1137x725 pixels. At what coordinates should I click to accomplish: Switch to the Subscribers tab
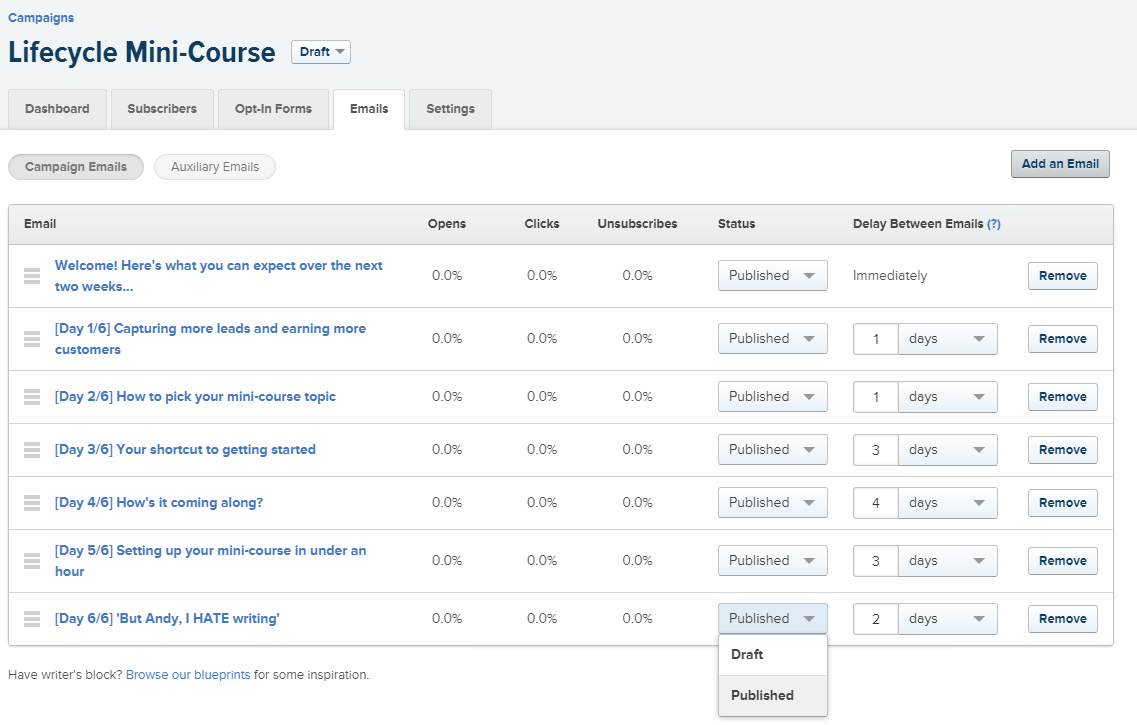(162, 109)
